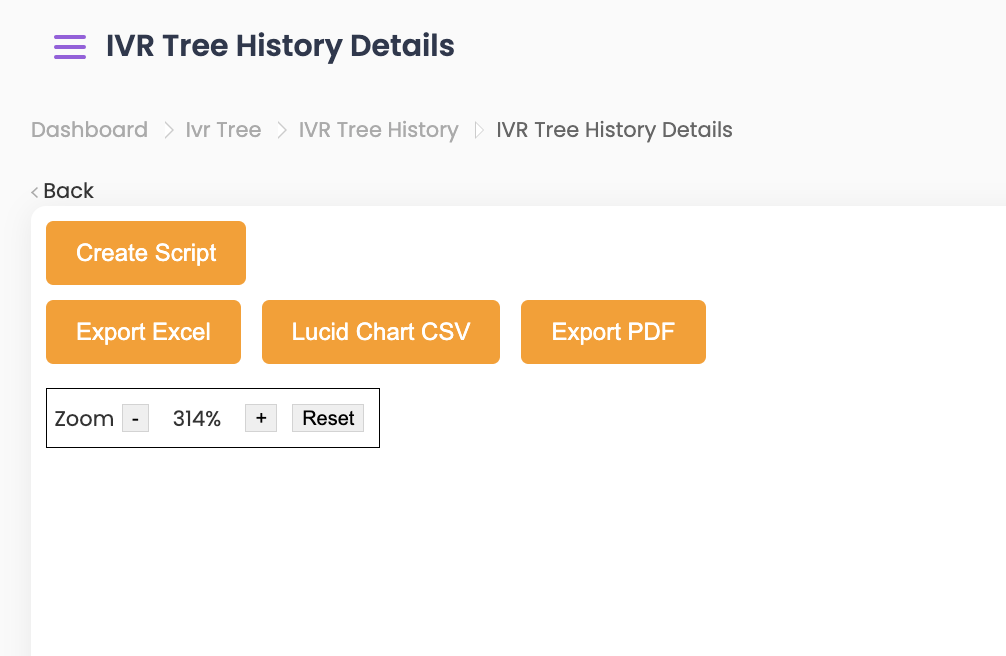This screenshot has height=656, width=1006.
Task: Open the hamburger navigation menu
Action: click(70, 47)
